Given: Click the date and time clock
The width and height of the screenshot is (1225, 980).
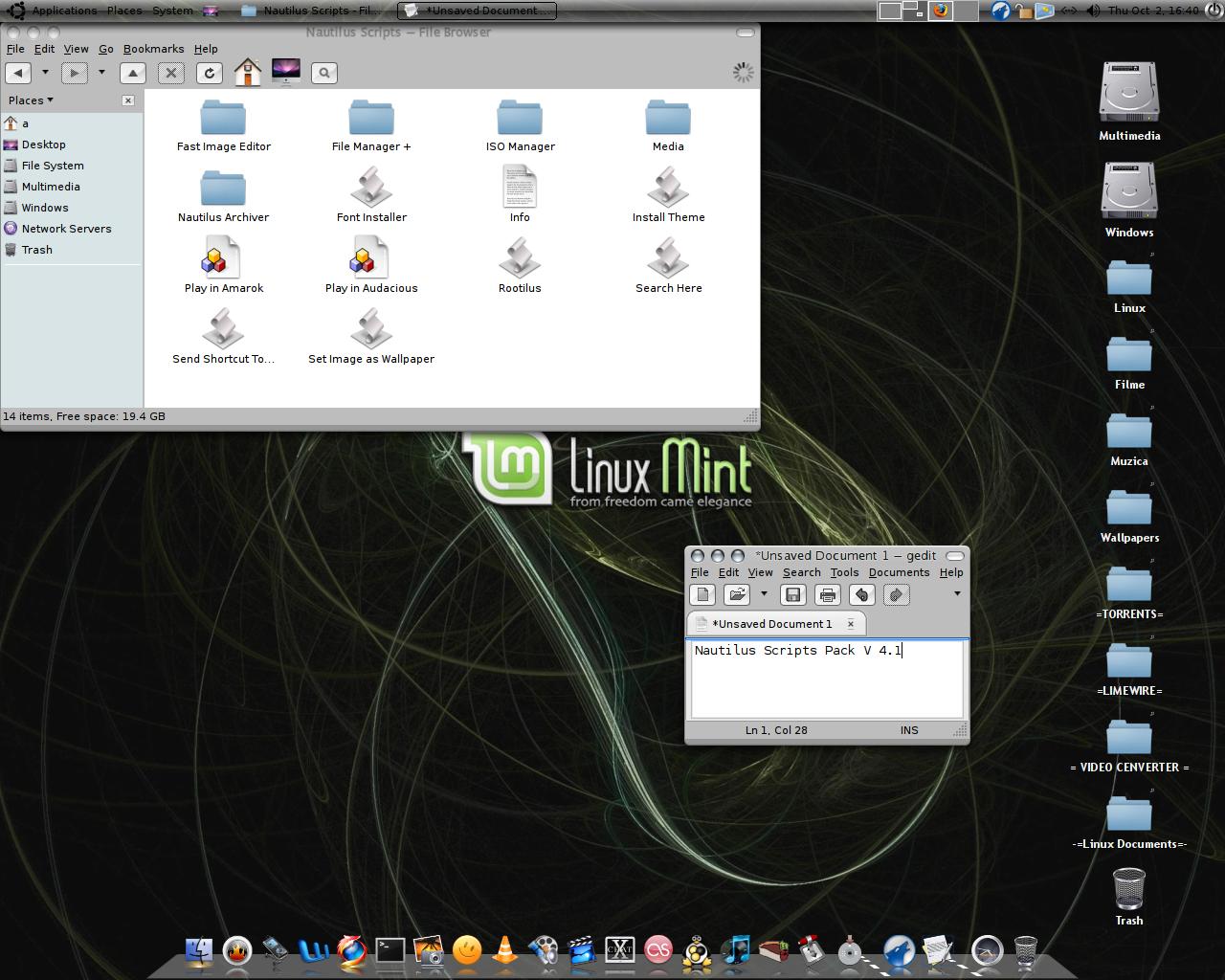Looking at the screenshot, I should (1152, 11).
